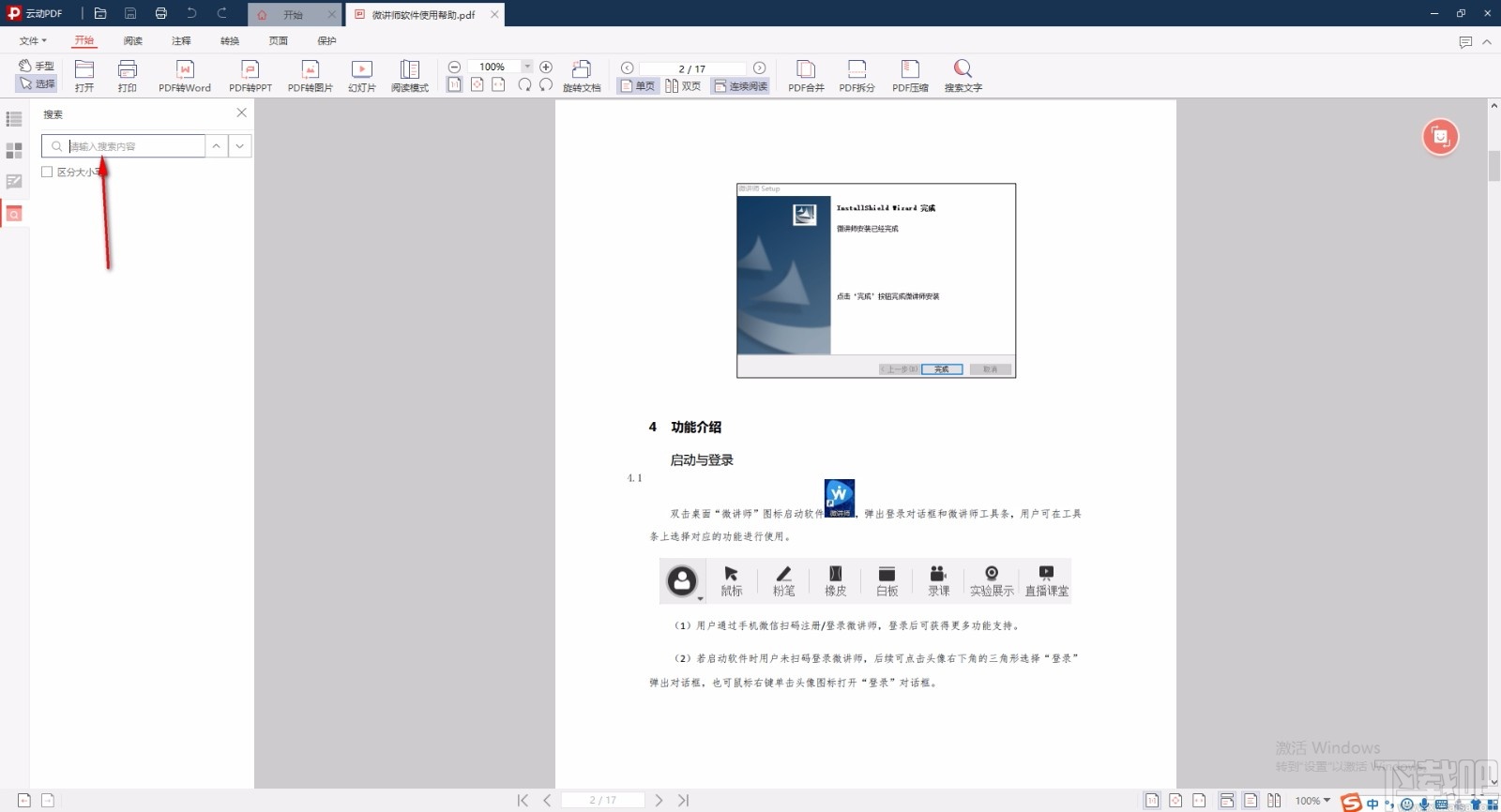Zoom out with the minus icon
1501x812 pixels.
[454, 67]
